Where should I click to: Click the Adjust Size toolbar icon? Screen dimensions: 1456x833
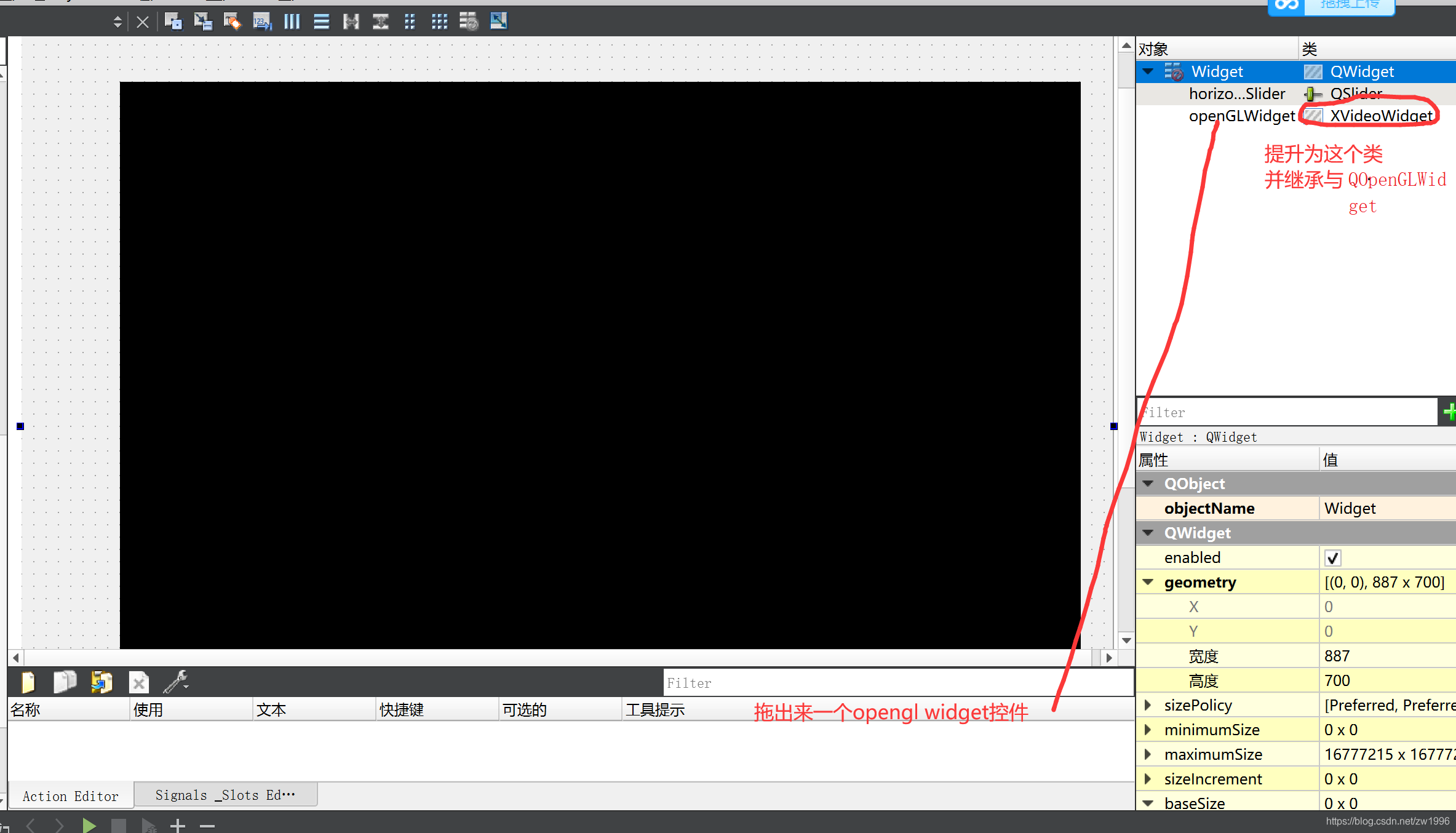(x=498, y=21)
